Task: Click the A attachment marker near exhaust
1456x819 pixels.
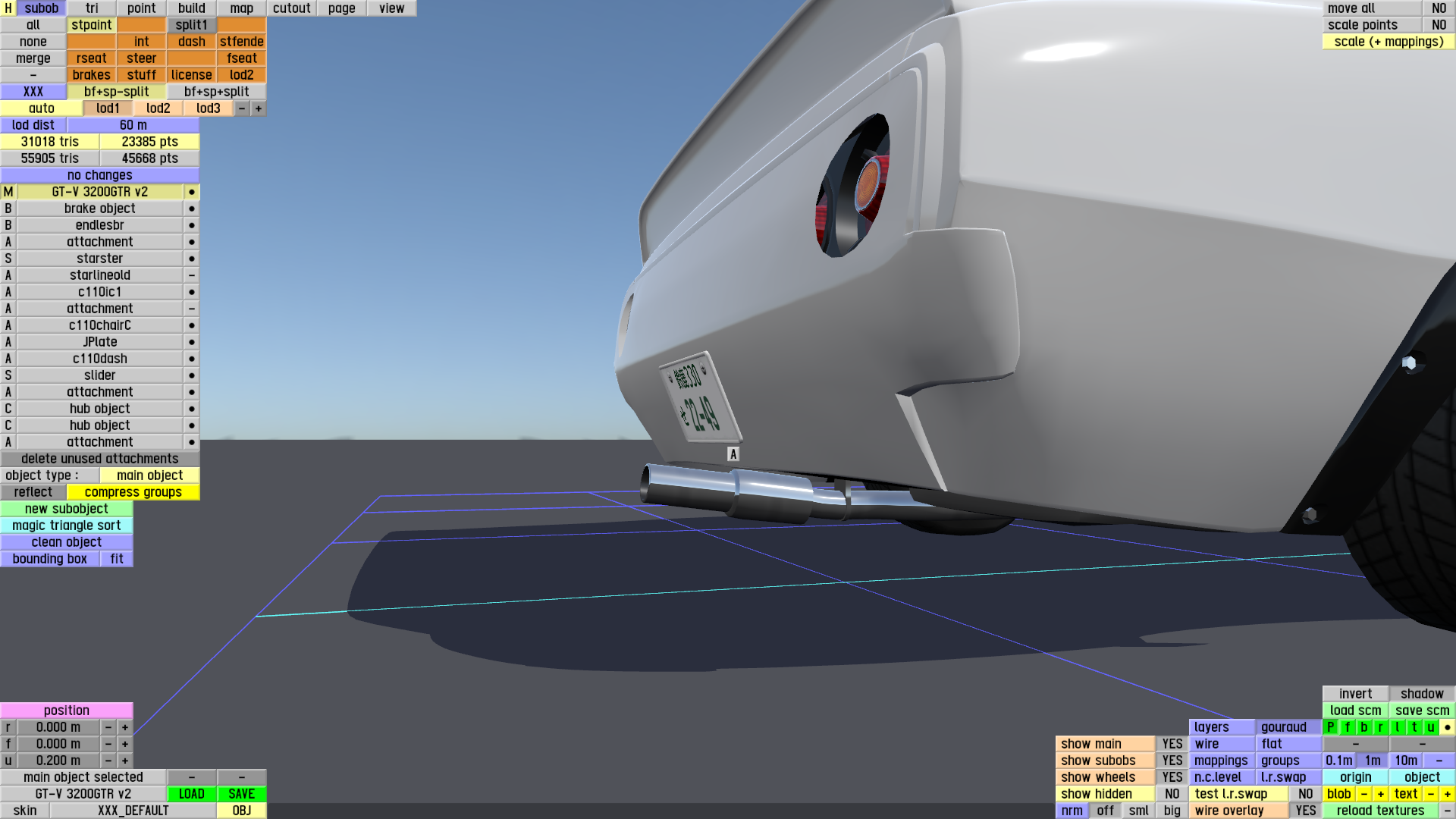Action: [733, 454]
